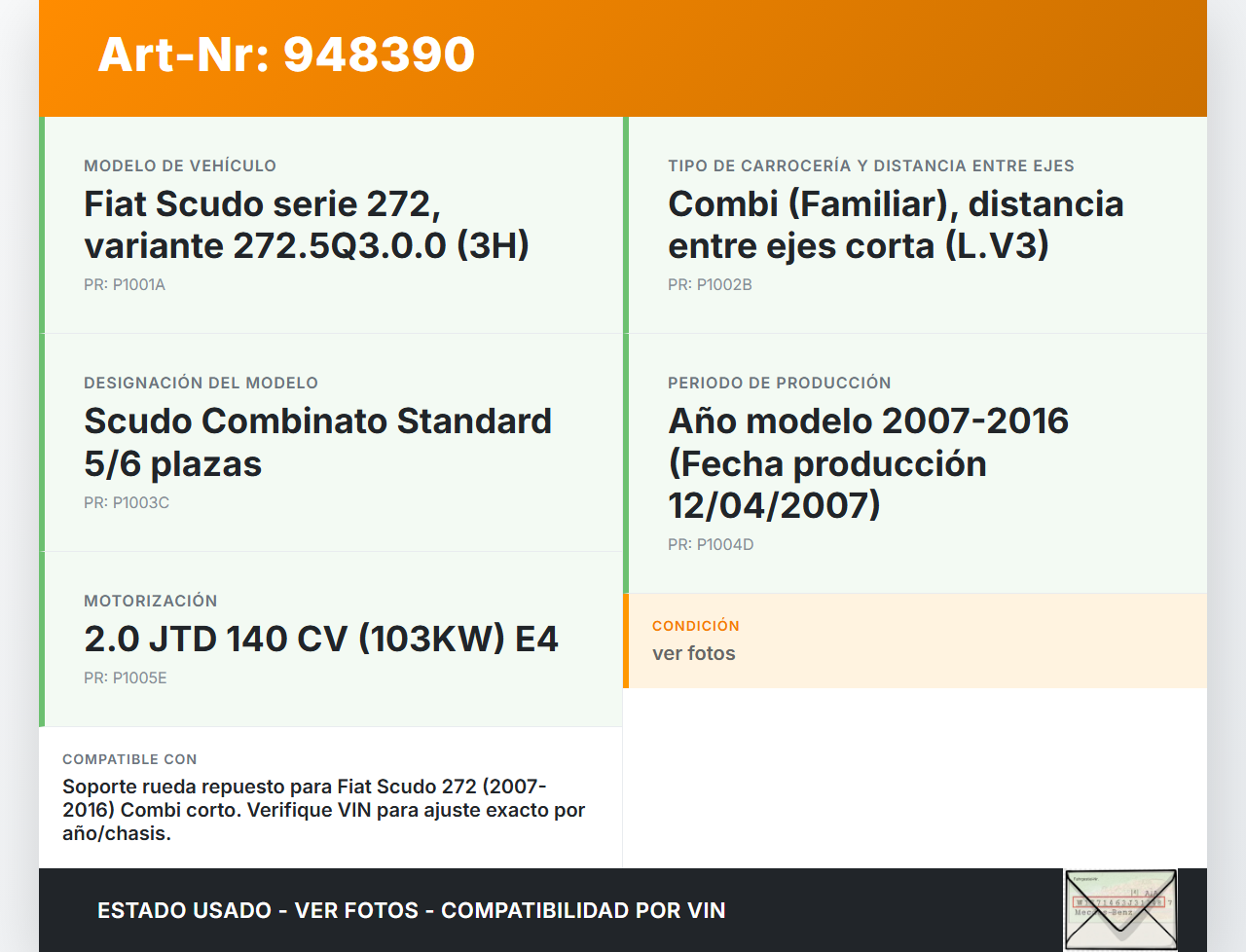Click Año modelo 2007-2016 production date text

[868, 463]
